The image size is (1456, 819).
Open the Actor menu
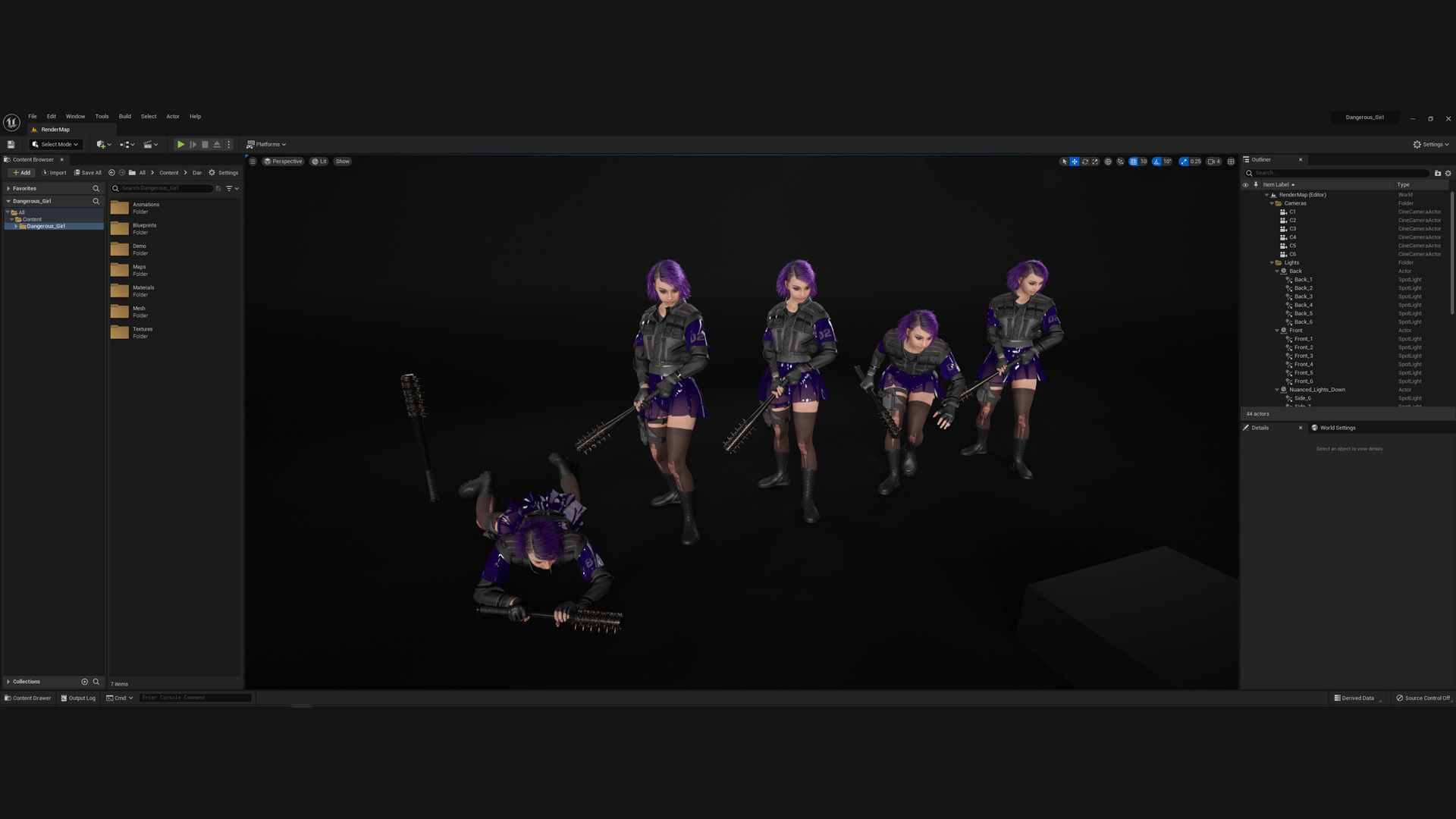click(x=173, y=117)
